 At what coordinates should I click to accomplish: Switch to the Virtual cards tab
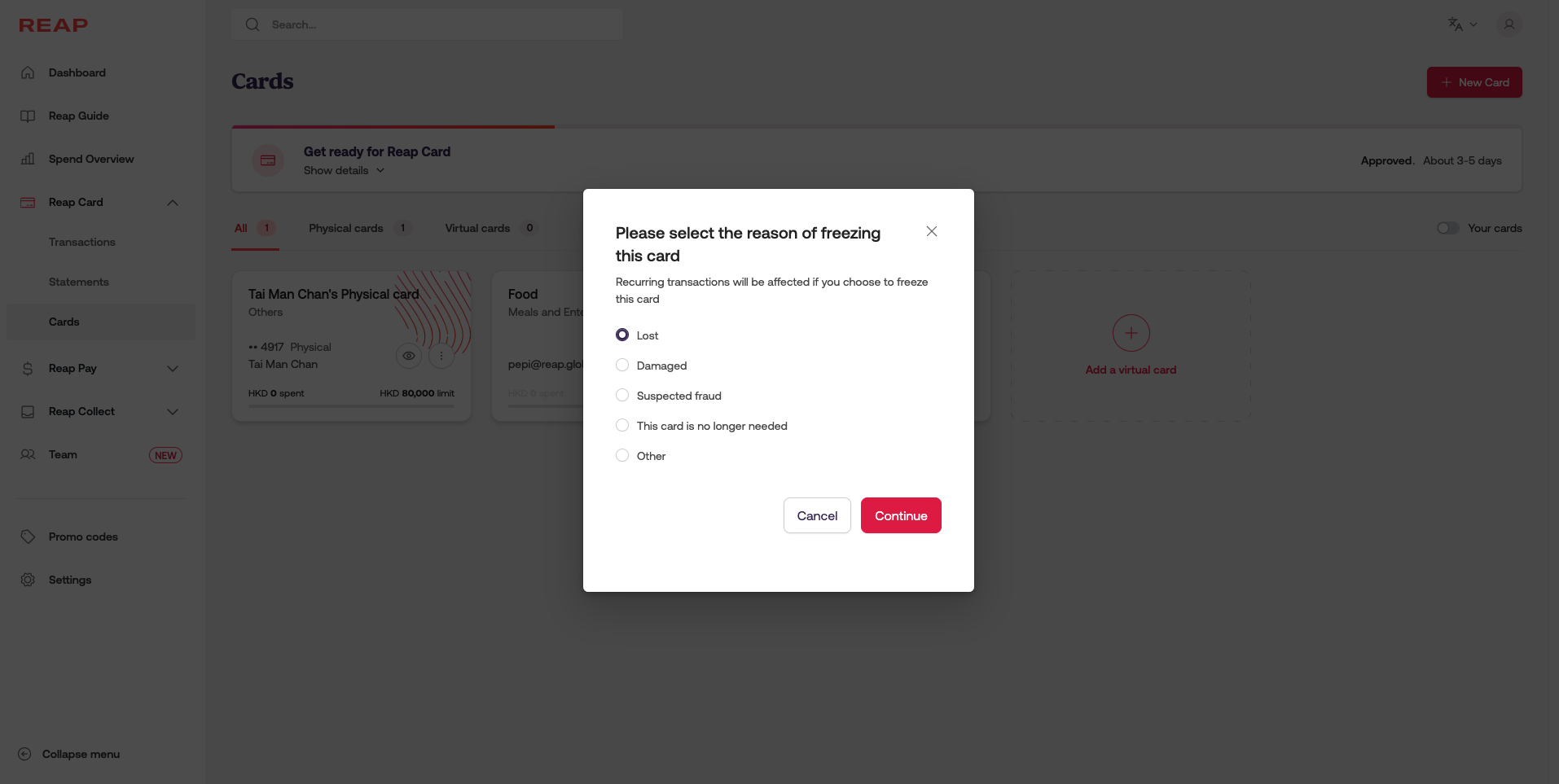(x=477, y=228)
